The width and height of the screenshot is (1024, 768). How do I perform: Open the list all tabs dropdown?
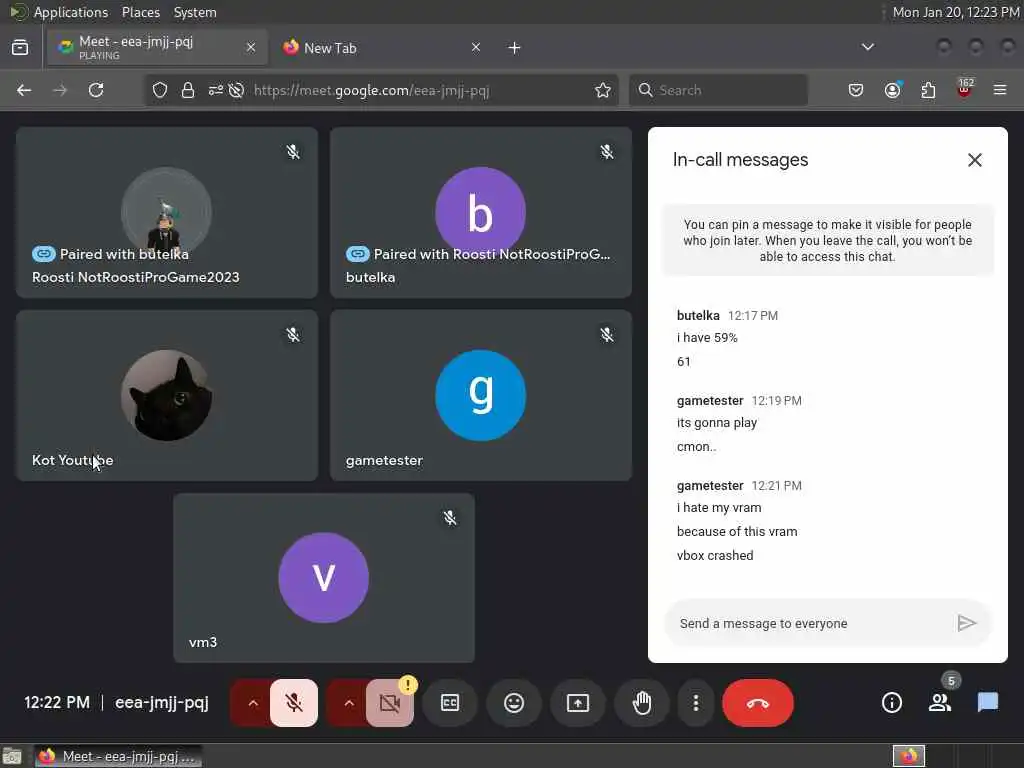pos(868,47)
